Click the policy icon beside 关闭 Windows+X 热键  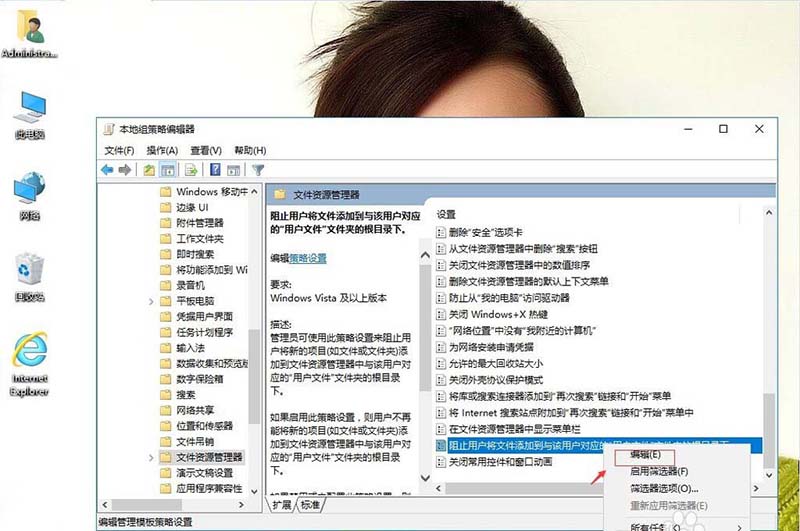tap(441, 314)
